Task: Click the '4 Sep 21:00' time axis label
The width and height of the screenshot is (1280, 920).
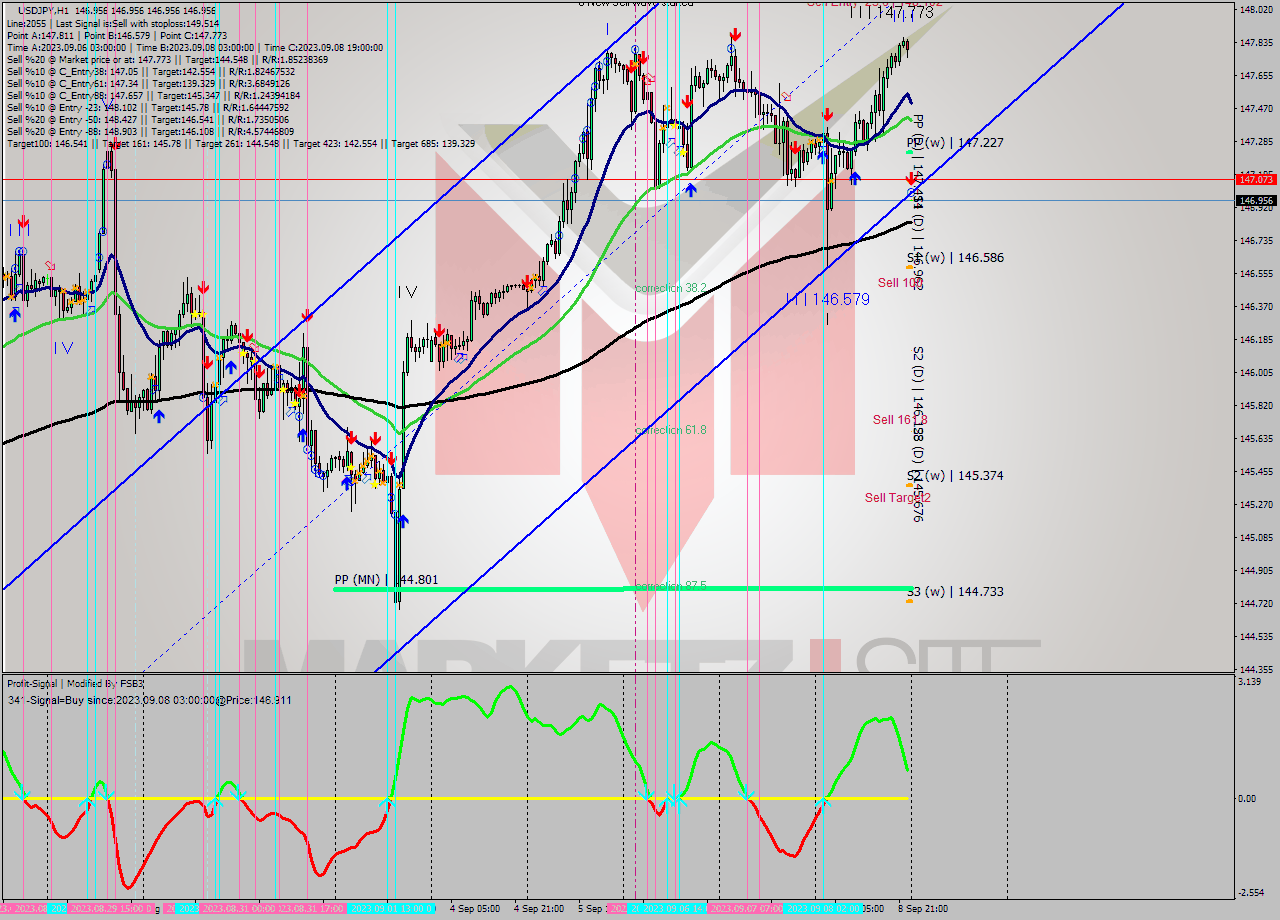Action: point(539,909)
